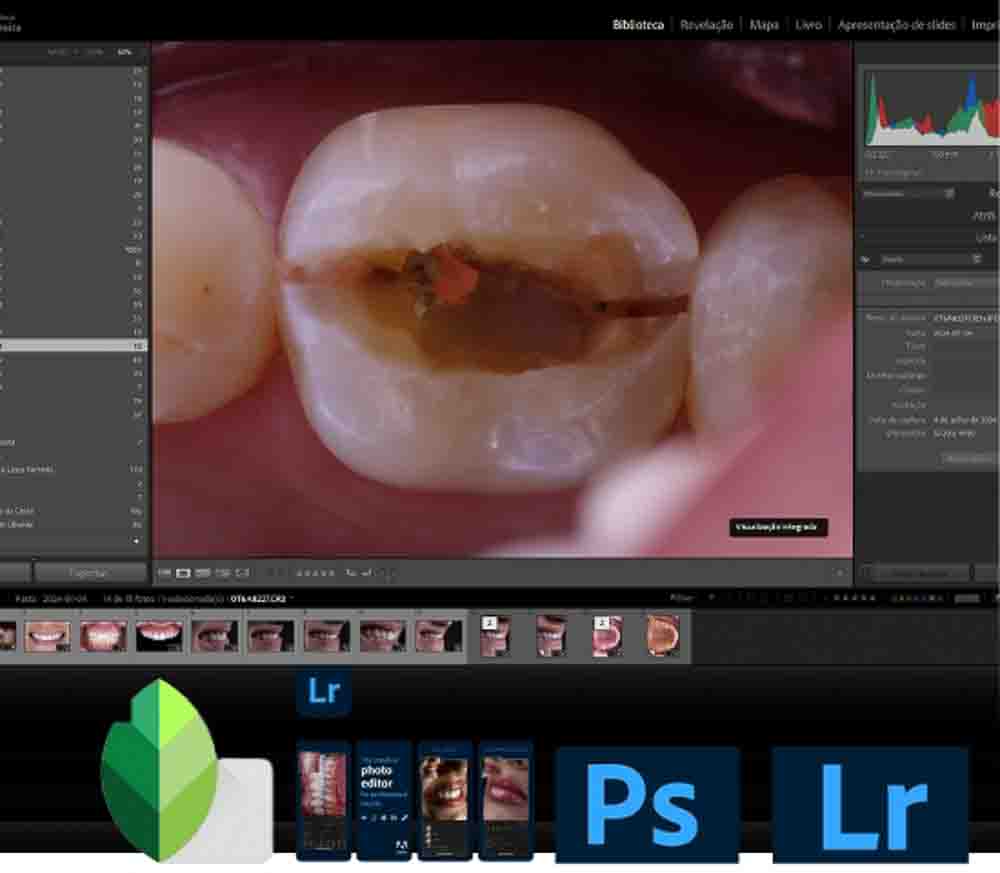Click the small Lr icon above phone screenshots
Screen dimensions: 1000x873
tap(323, 693)
